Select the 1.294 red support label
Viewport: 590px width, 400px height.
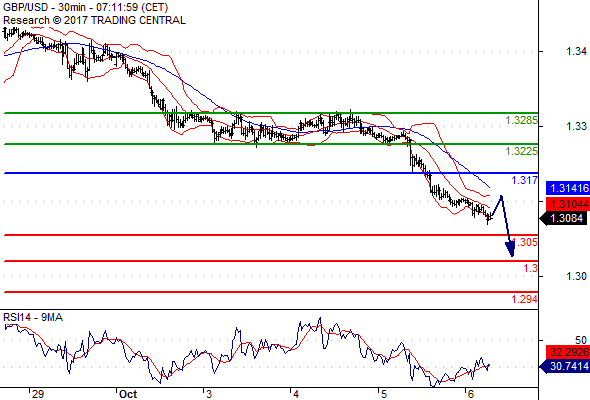tap(525, 299)
